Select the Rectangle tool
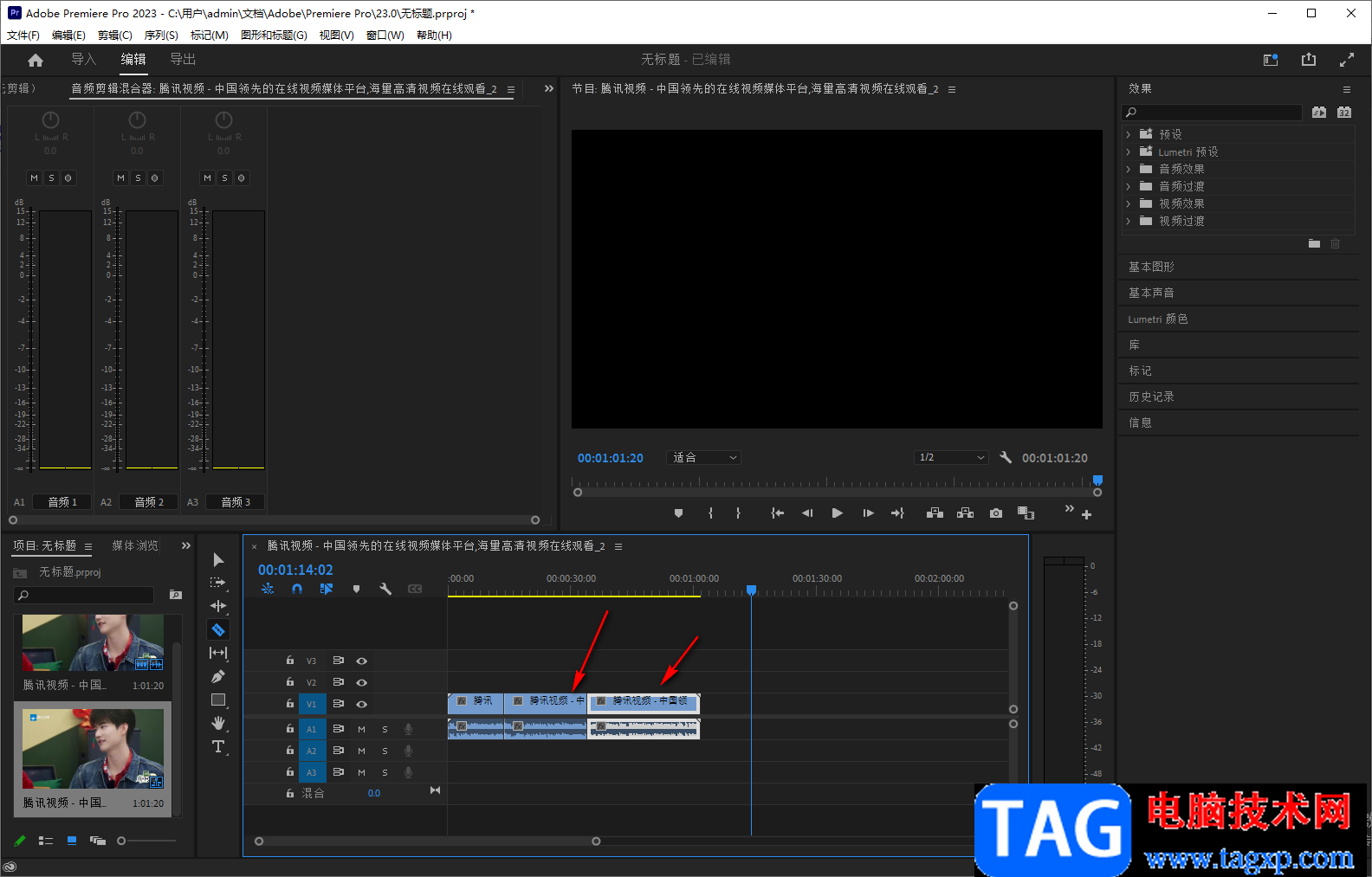Image resolution: width=1372 pixels, height=877 pixels. (218, 700)
